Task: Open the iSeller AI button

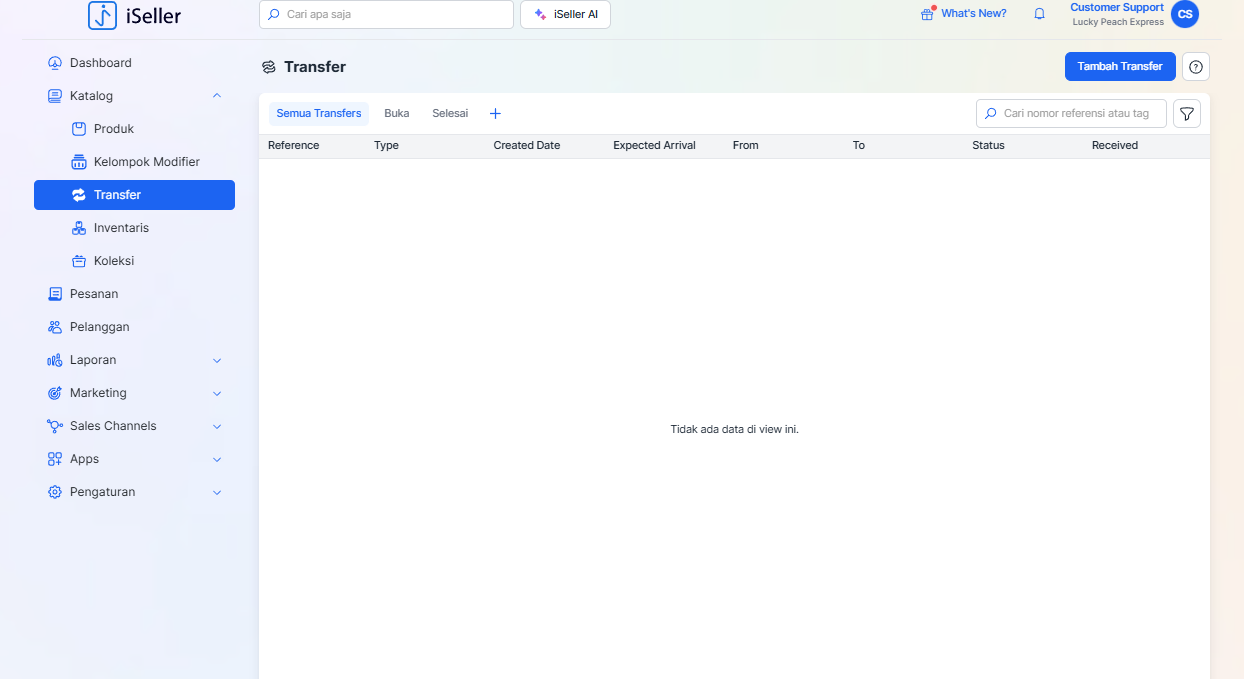Action: point(565,15)
